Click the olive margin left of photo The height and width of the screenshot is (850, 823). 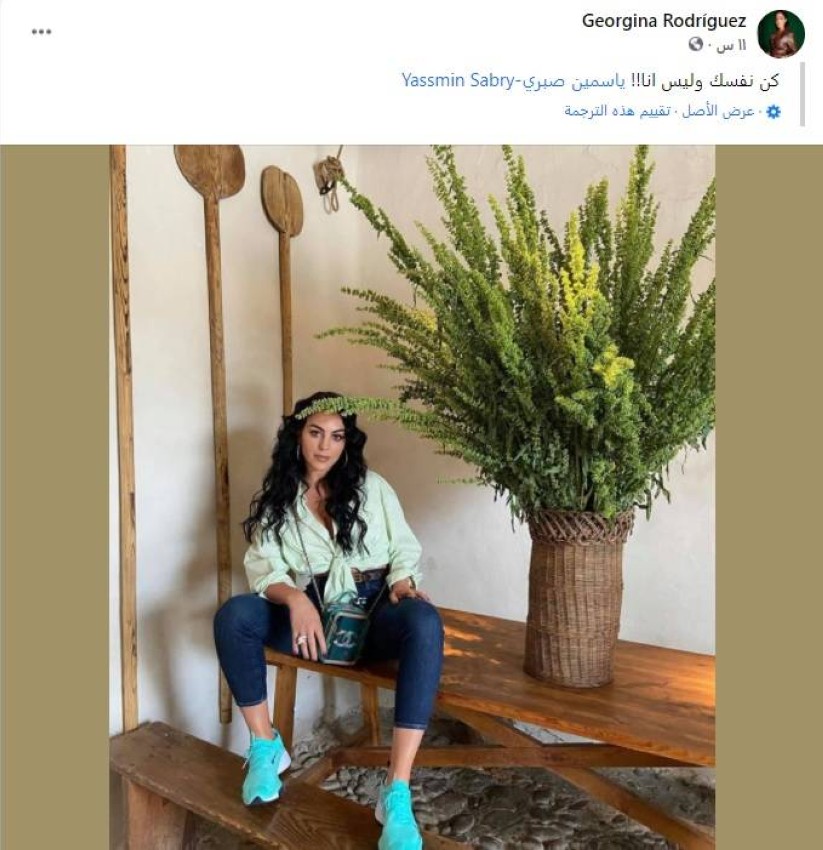pos(54,497)
